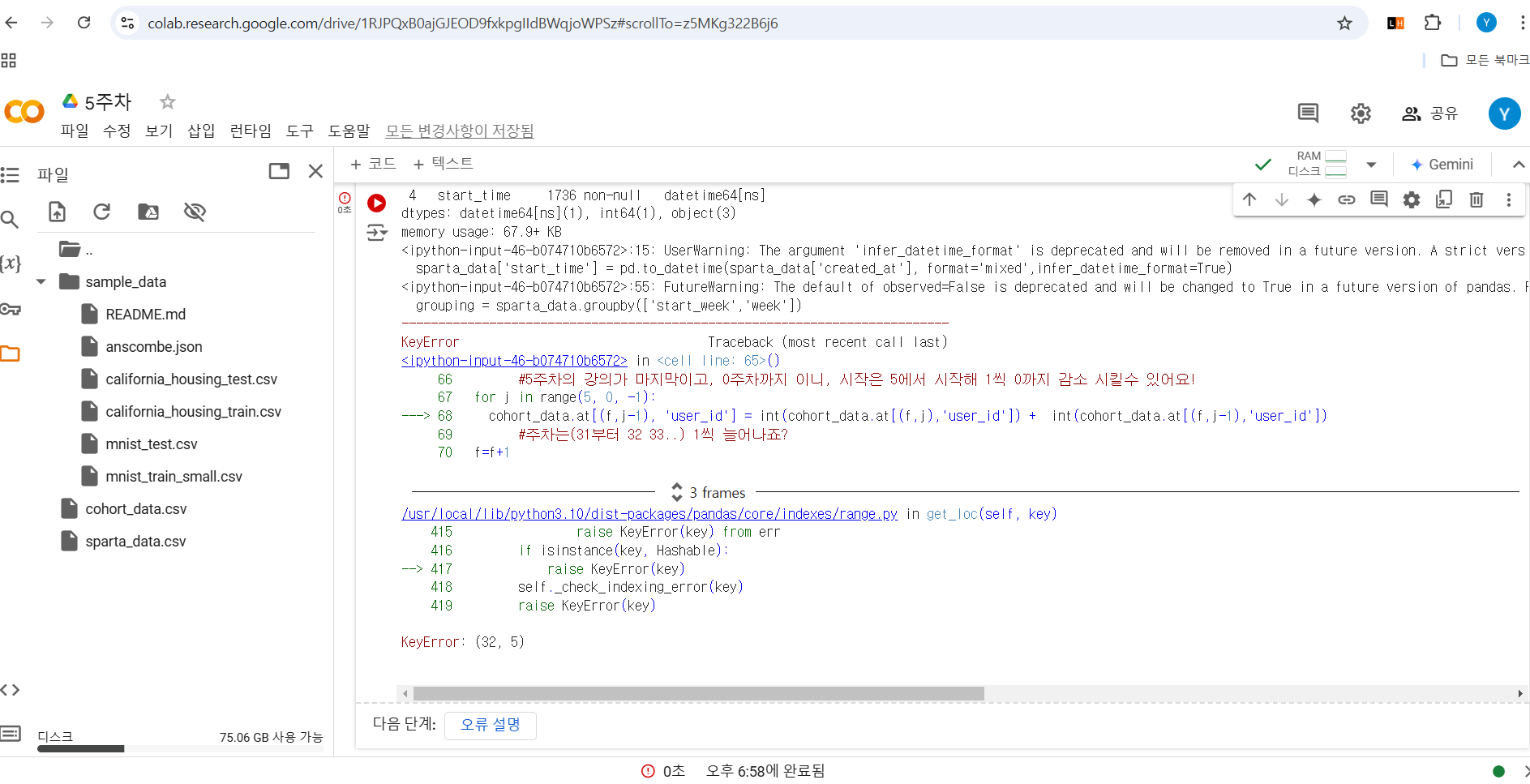Viewport: 1530px width, 784px height.
Task: Star the 5주차 notebook
Action: tap(168, 101)
